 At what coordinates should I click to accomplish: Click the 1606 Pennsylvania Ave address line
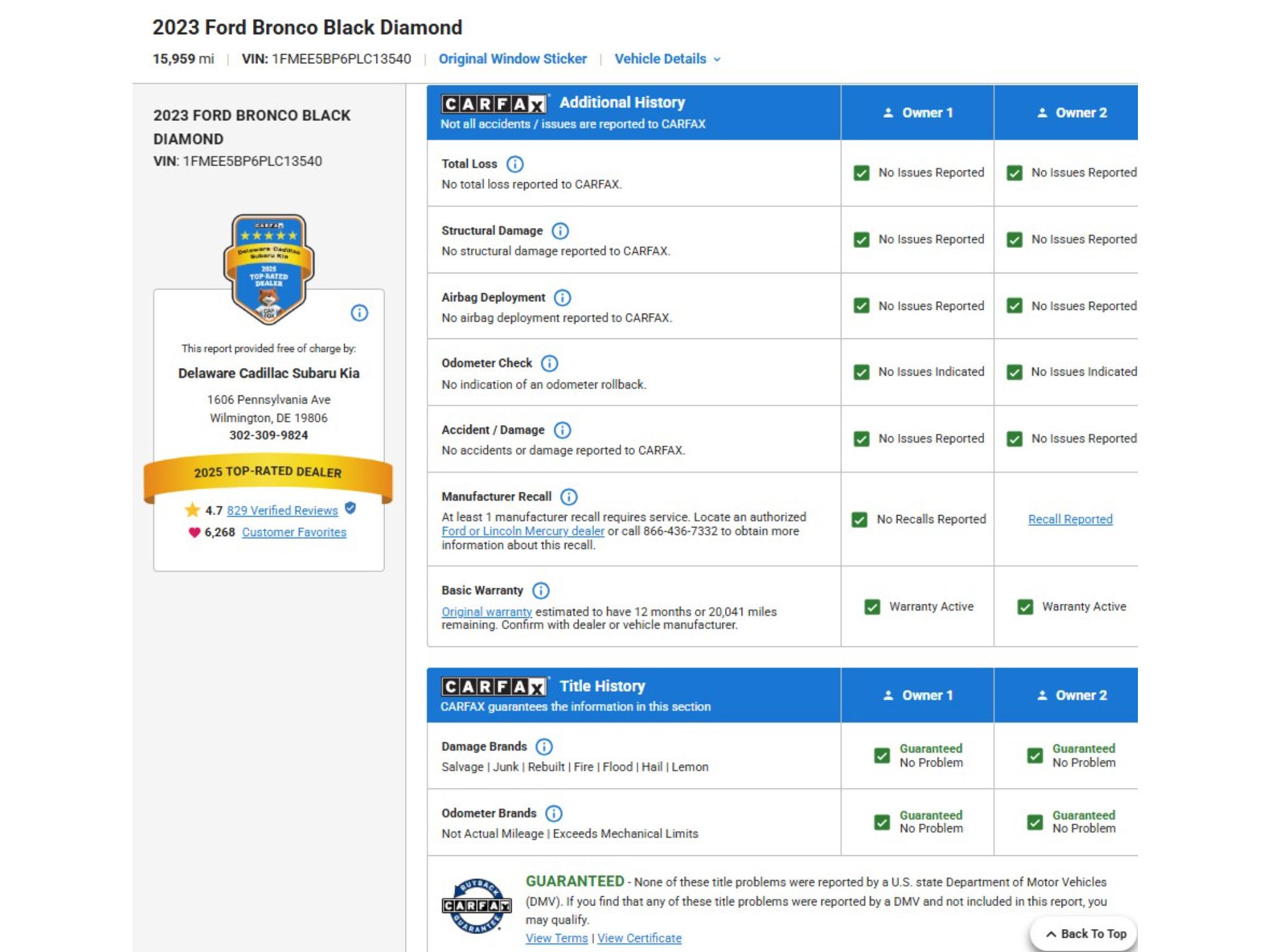tap(269, 400)
